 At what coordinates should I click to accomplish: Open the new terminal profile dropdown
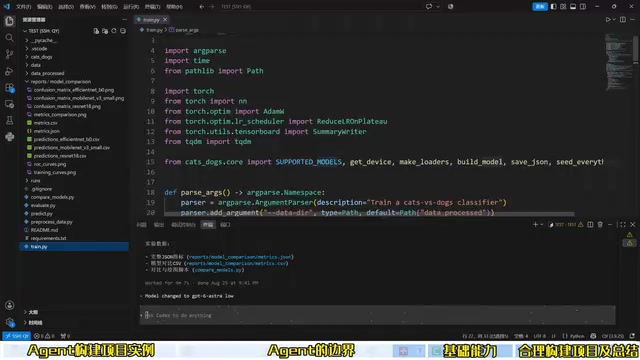(542, 224)
